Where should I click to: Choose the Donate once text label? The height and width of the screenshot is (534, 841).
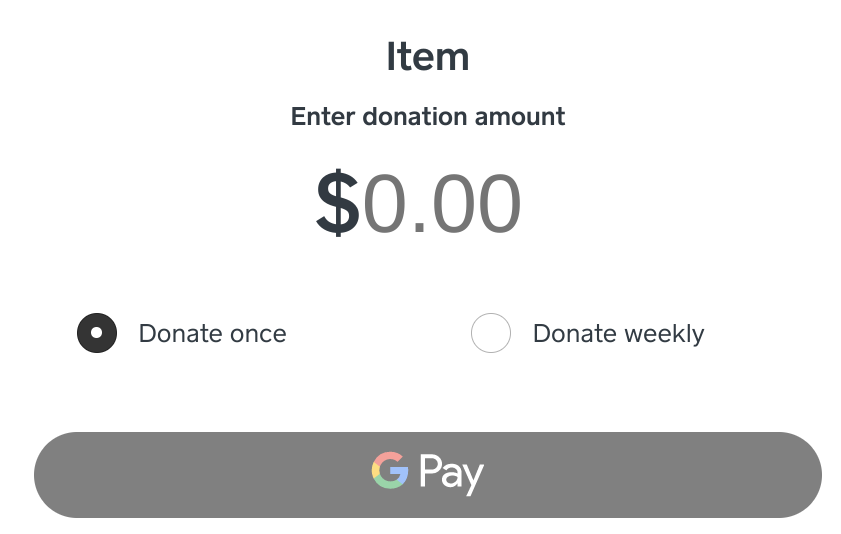click(x=212, y=333)
